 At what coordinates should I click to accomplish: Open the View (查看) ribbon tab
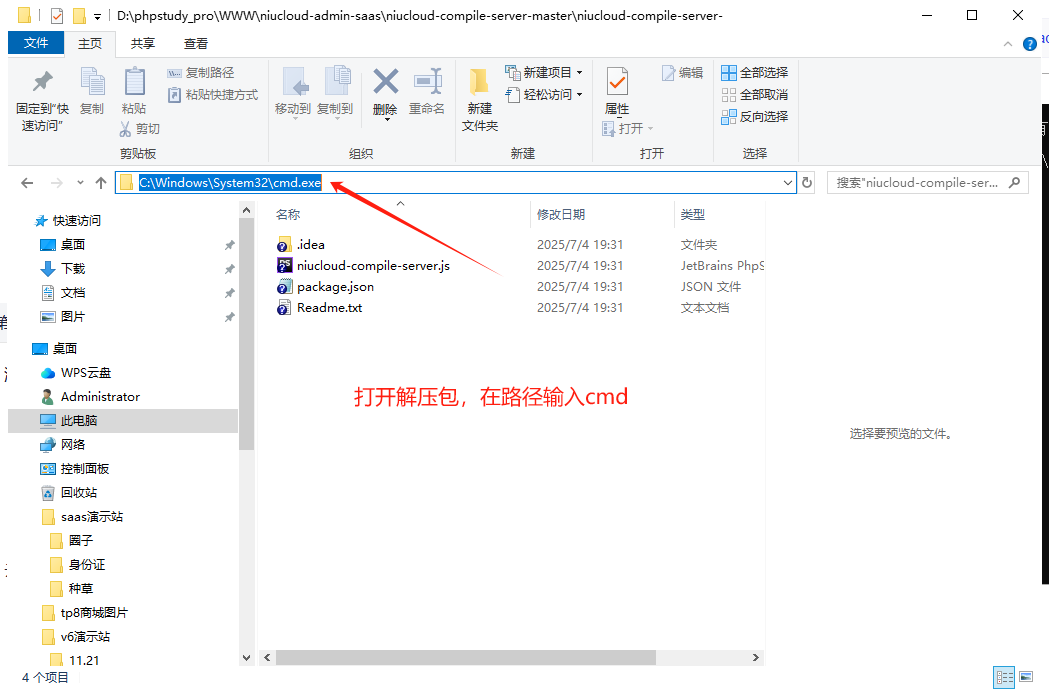196,43
